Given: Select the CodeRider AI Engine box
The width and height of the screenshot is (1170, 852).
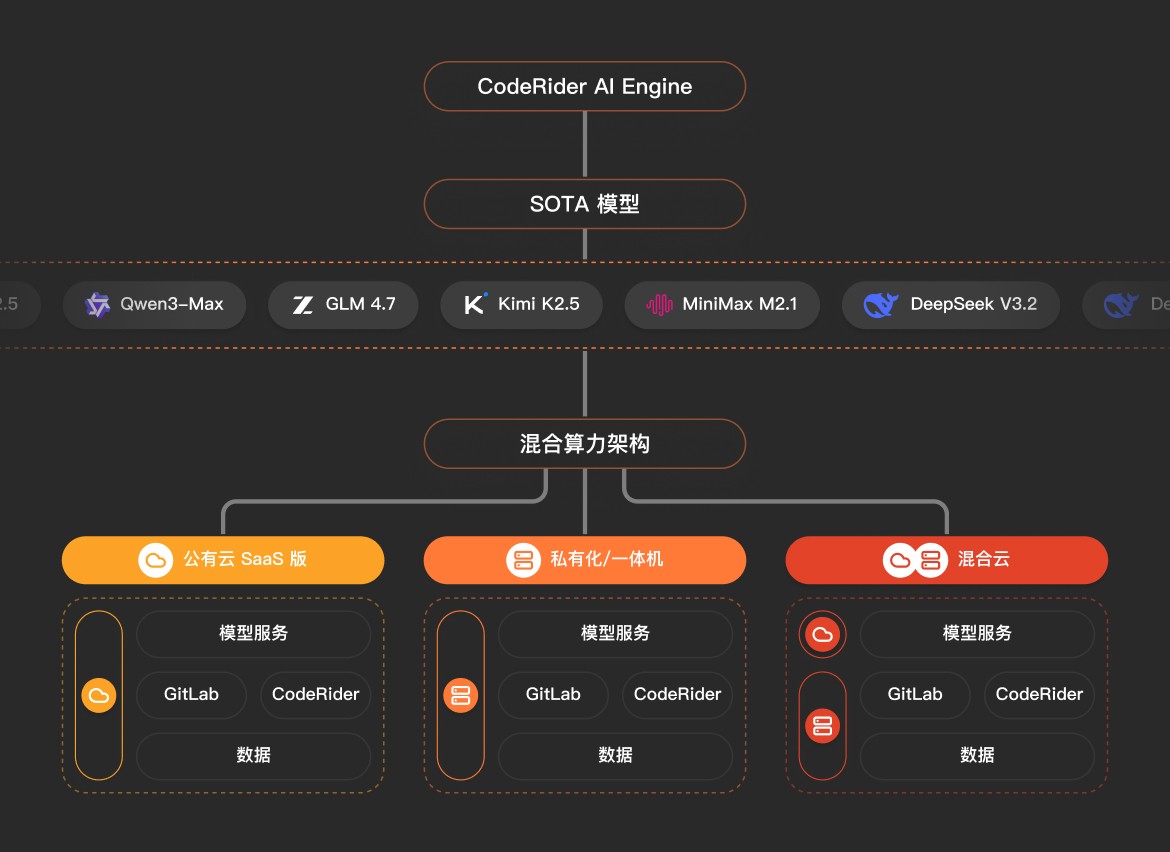Looking at the screenshot, I should click(585, 86).
